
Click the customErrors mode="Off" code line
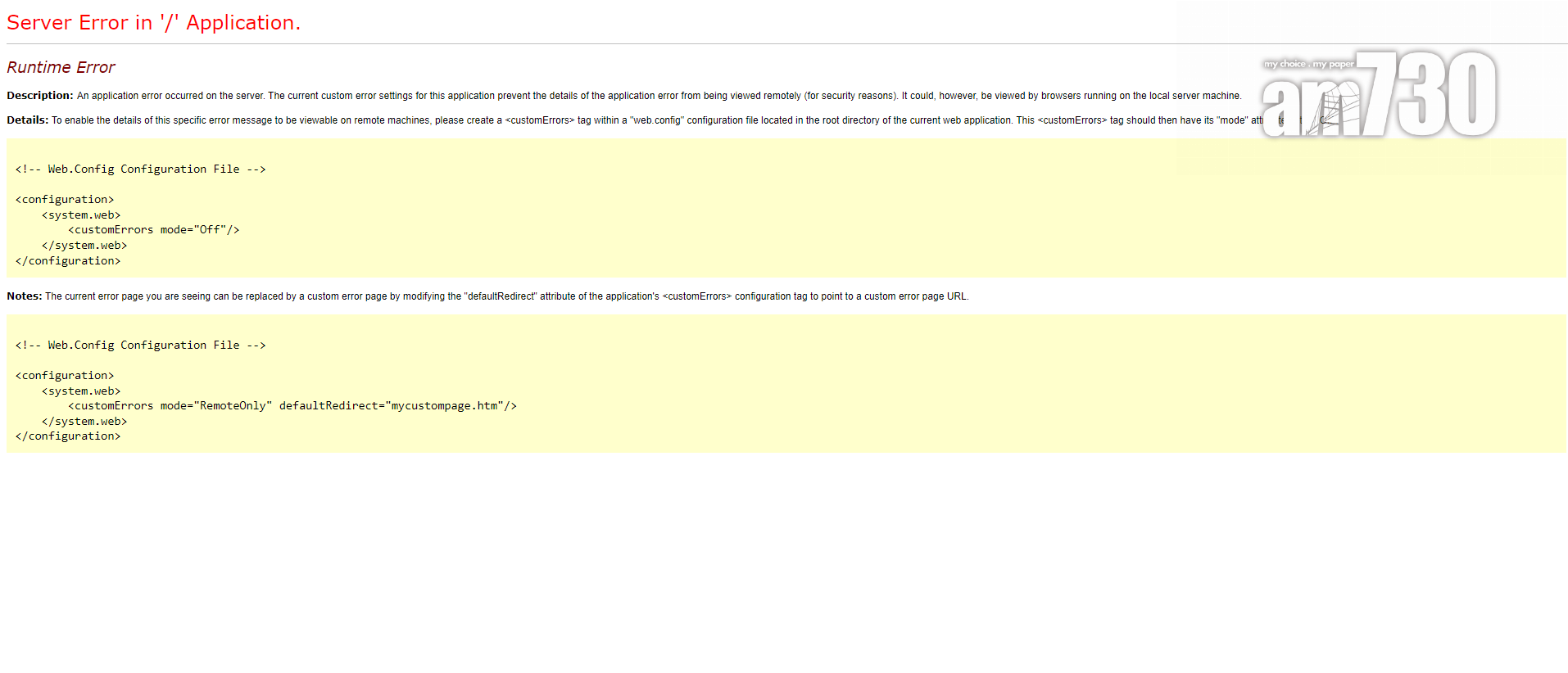(153, 230)
